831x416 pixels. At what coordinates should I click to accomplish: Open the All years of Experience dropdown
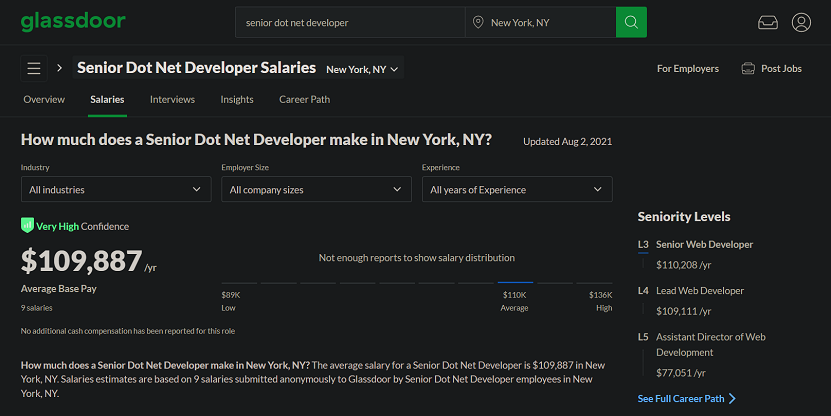[517, 189]
